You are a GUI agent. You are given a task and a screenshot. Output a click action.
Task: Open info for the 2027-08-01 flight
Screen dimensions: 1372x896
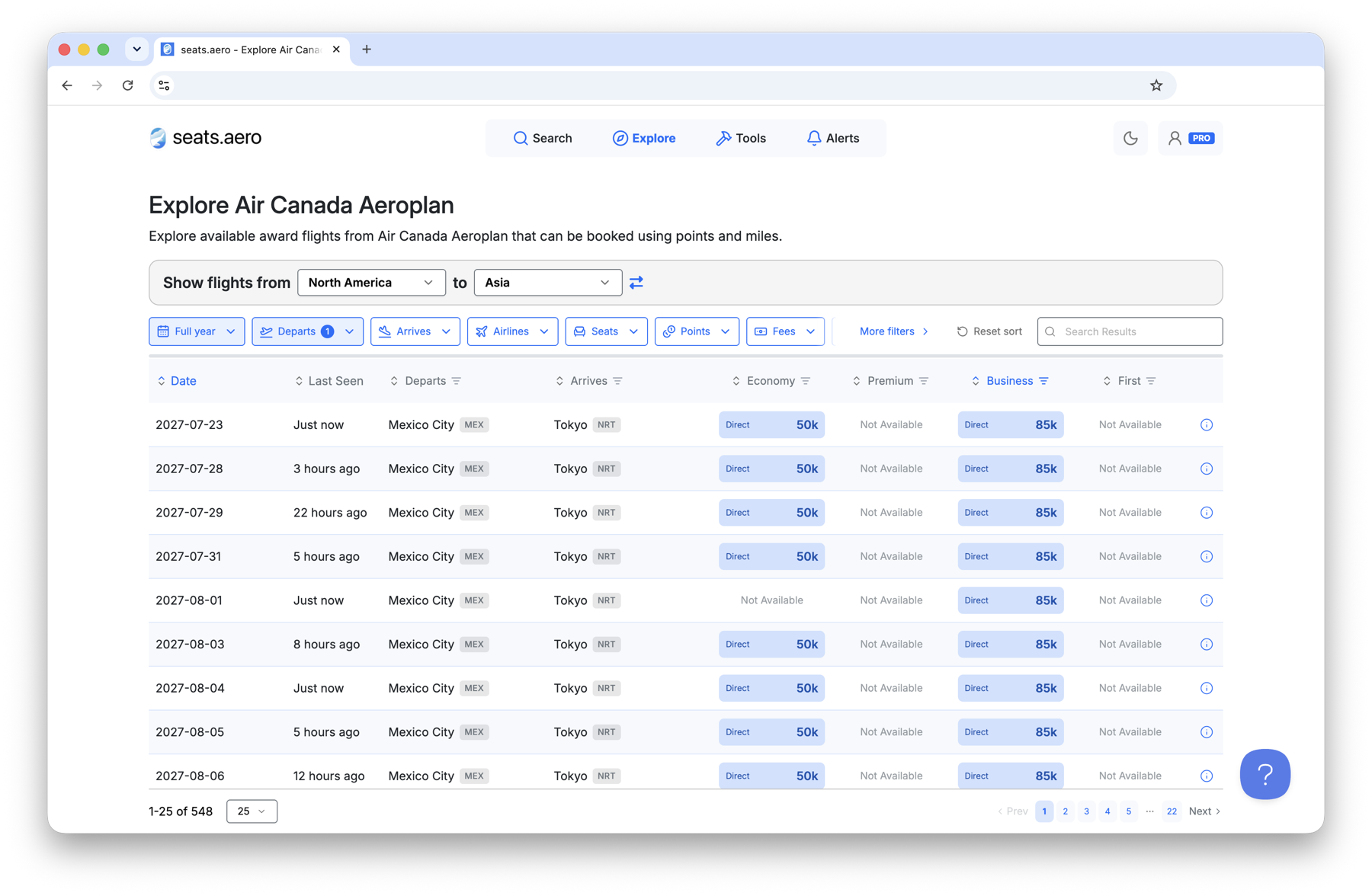pos(1207,600)
